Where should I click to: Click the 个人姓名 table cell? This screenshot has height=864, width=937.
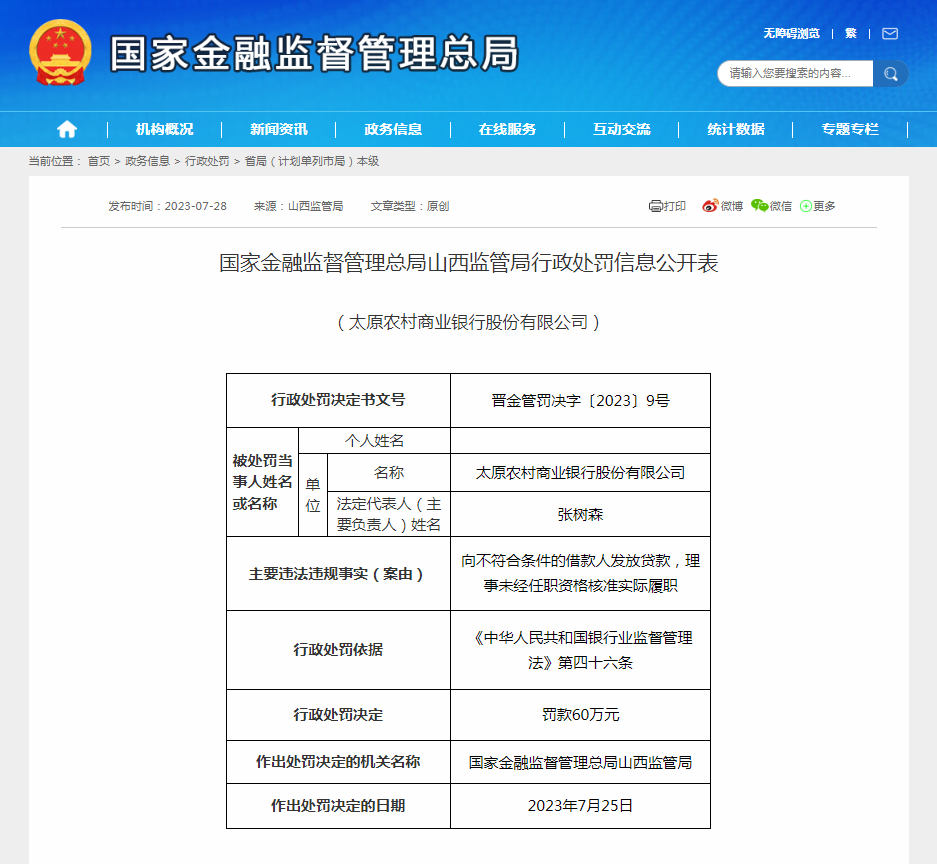374,440
